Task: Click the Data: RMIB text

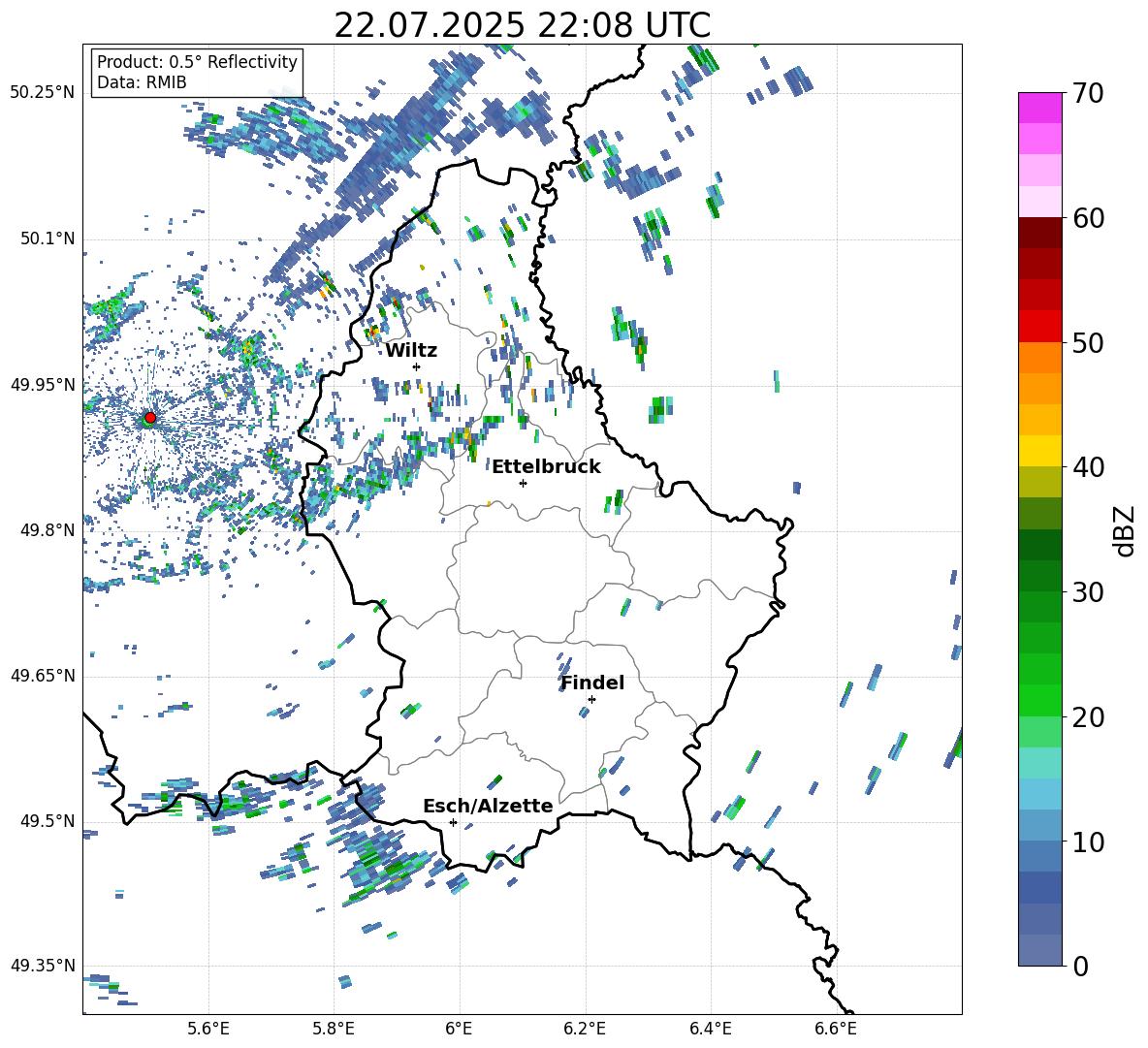Action: 142,82
